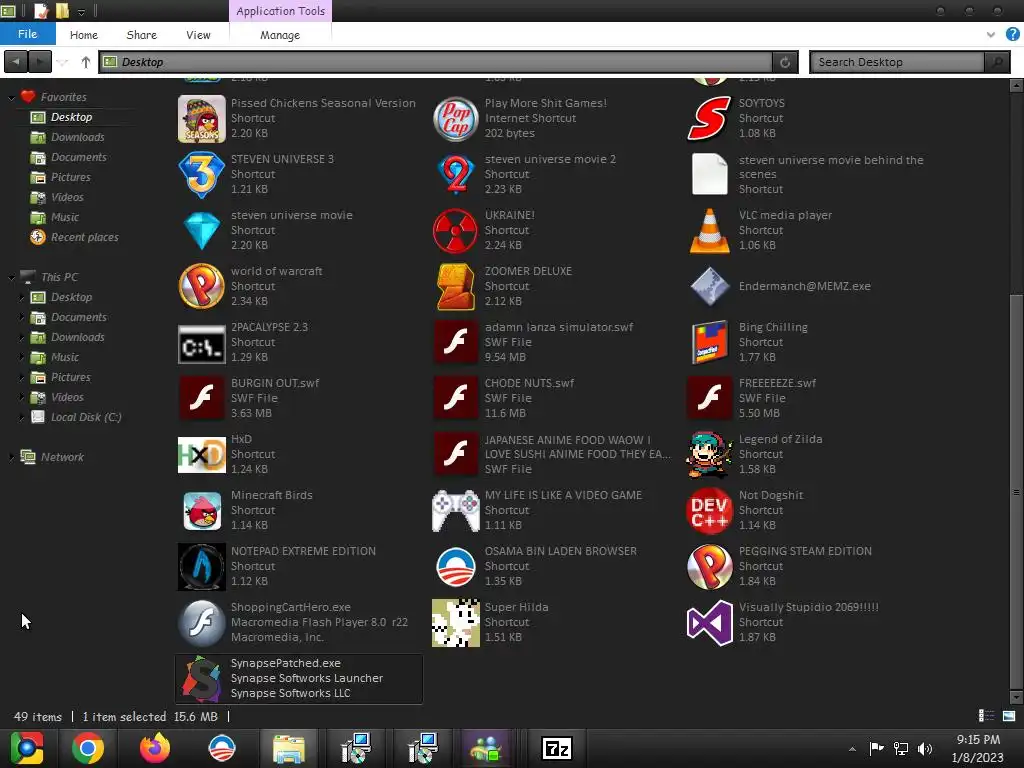Open the Not Dogshit Dev C++ icon
This screenshot has width=1024, height=768.
(x=709, y=511)
